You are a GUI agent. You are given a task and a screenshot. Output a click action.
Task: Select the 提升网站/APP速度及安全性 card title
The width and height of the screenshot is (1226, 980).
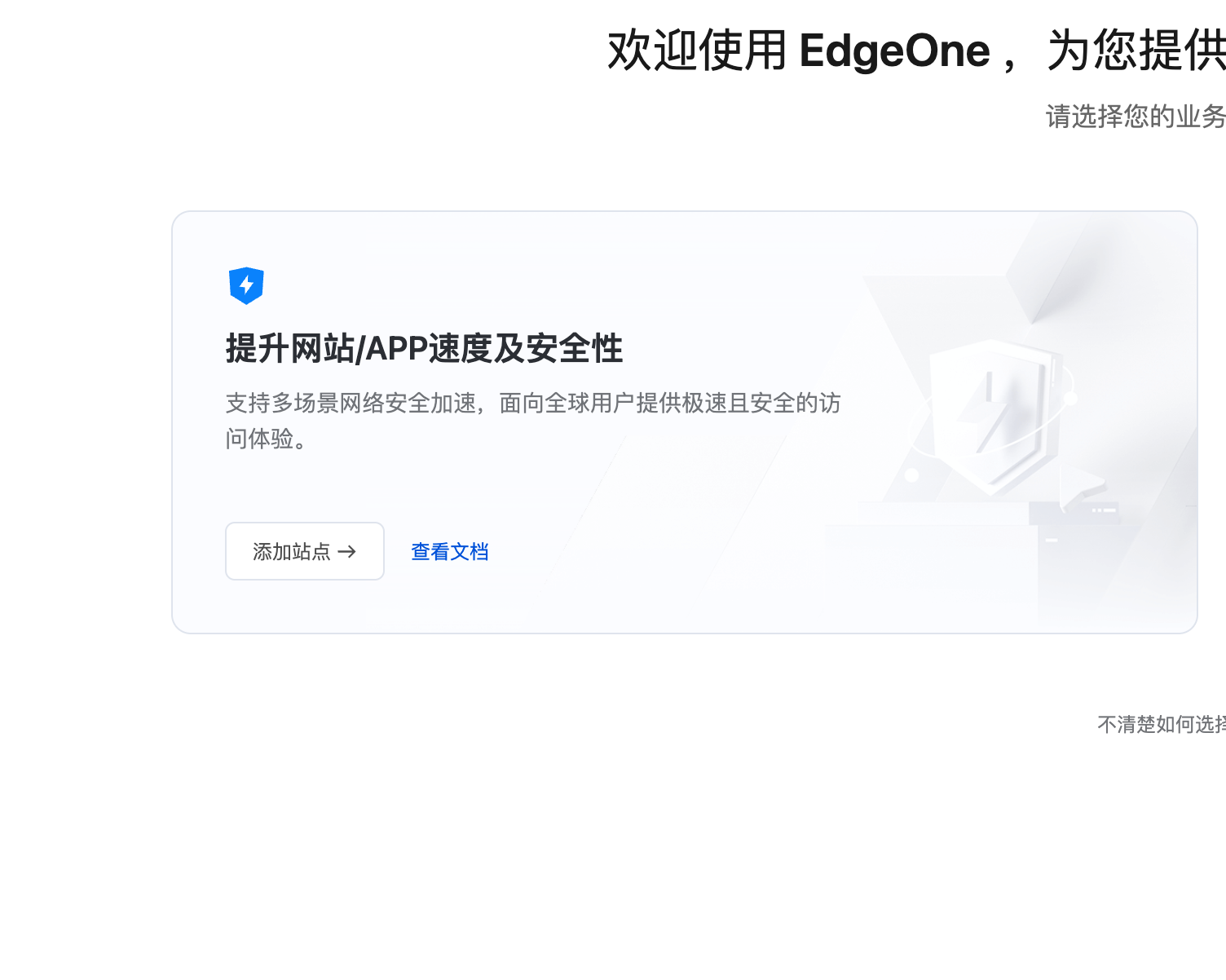424,349
